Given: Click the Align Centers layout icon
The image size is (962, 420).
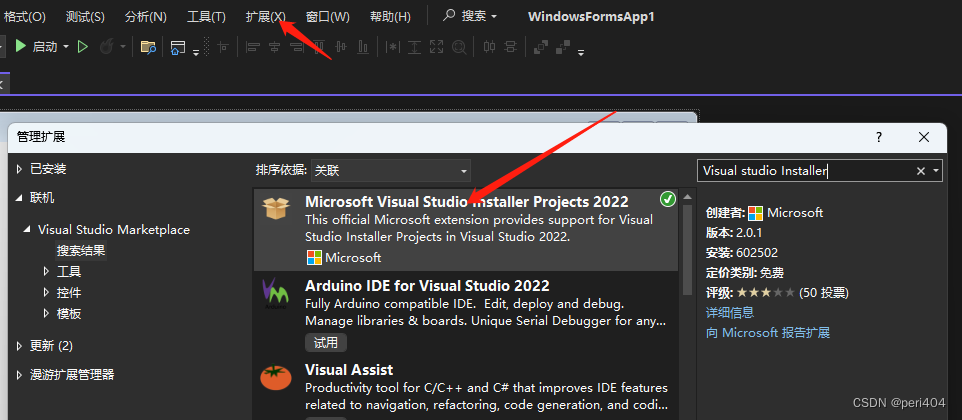Looking at the screenshot, I should pyautogui.click(x=275, y=47).
